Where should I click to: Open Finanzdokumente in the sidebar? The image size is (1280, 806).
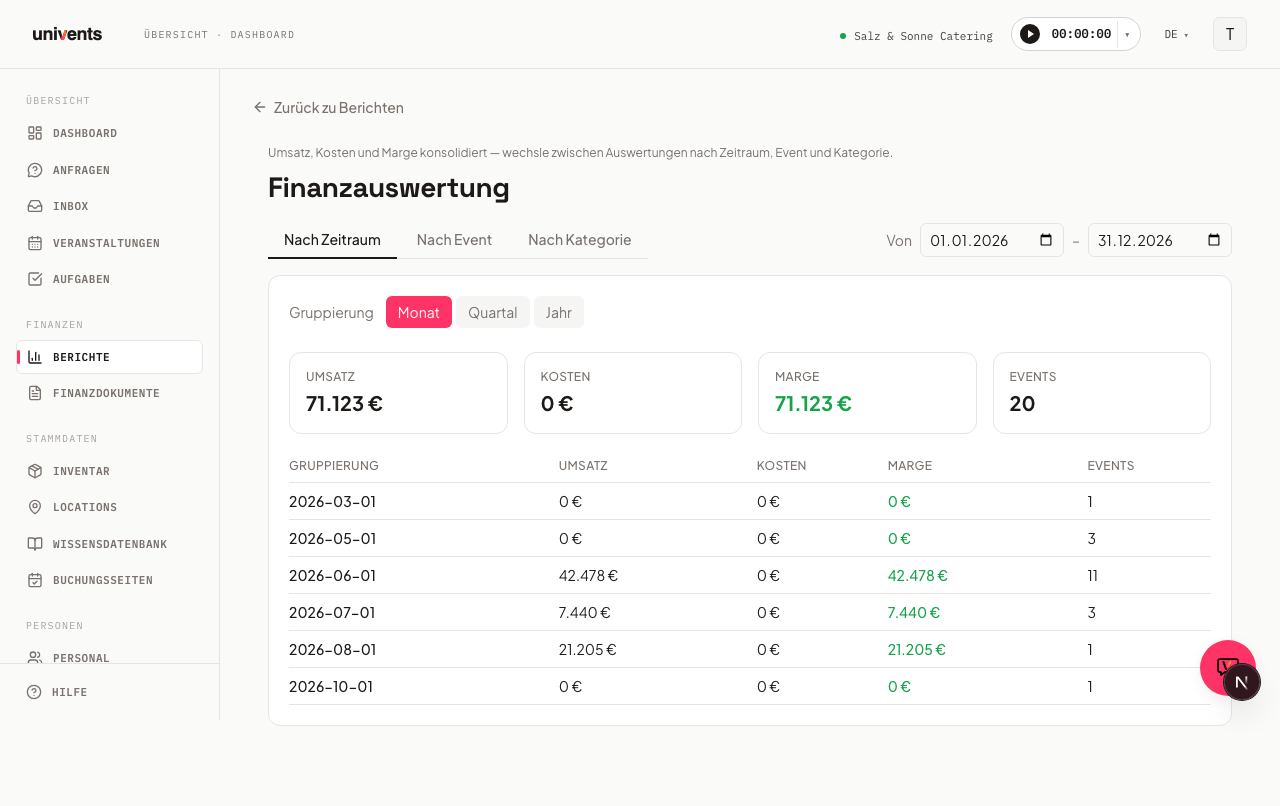coord(110,393)
